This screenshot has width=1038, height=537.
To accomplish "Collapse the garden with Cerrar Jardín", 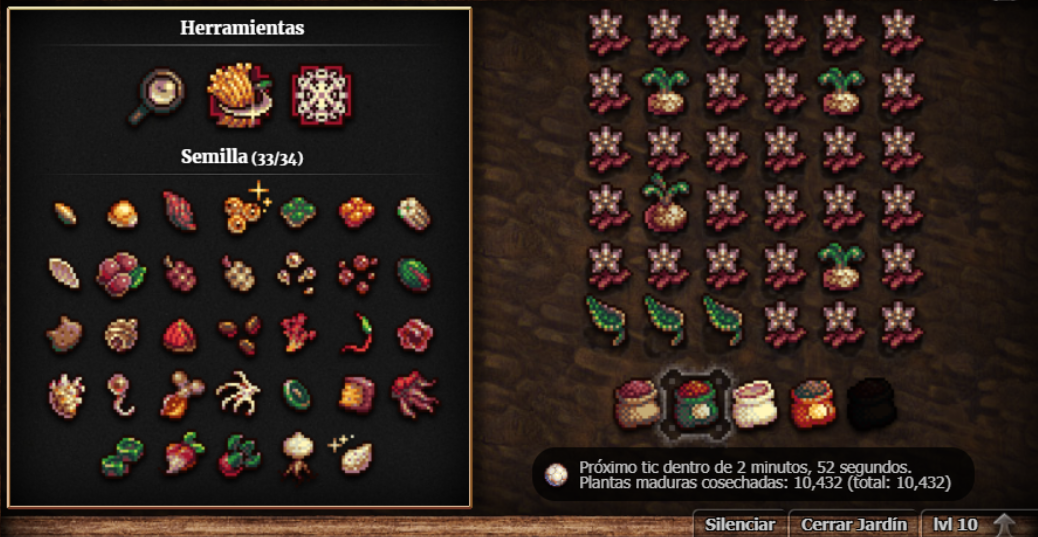I will [x=853, y=524].
